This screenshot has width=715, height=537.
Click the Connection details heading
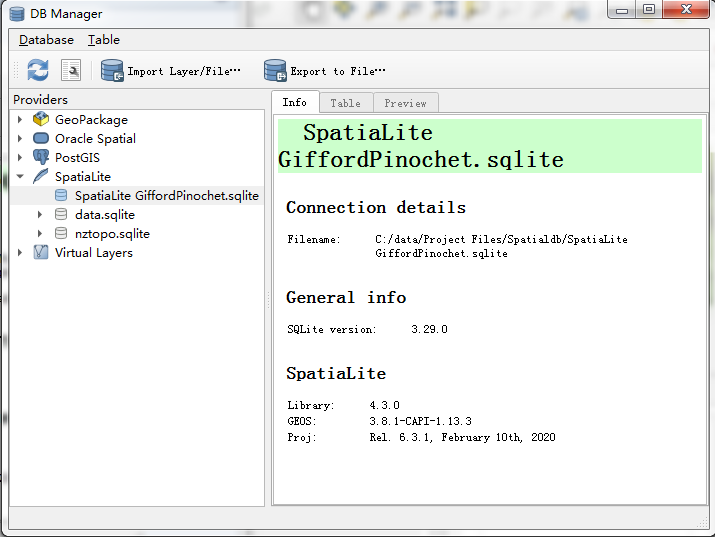(x=376, y=207)
